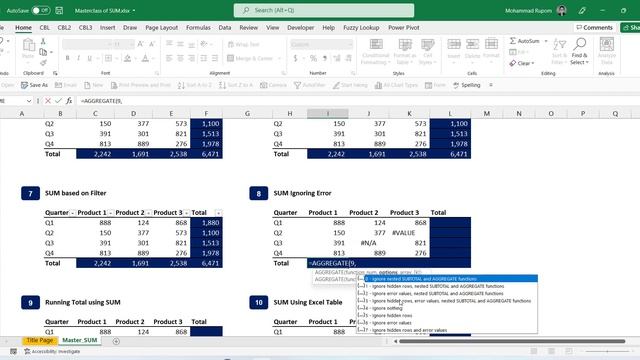The image size is (640, 360).
Task: Click Sort A to Z in quick toolbar
Action: (x=194, y=85)
